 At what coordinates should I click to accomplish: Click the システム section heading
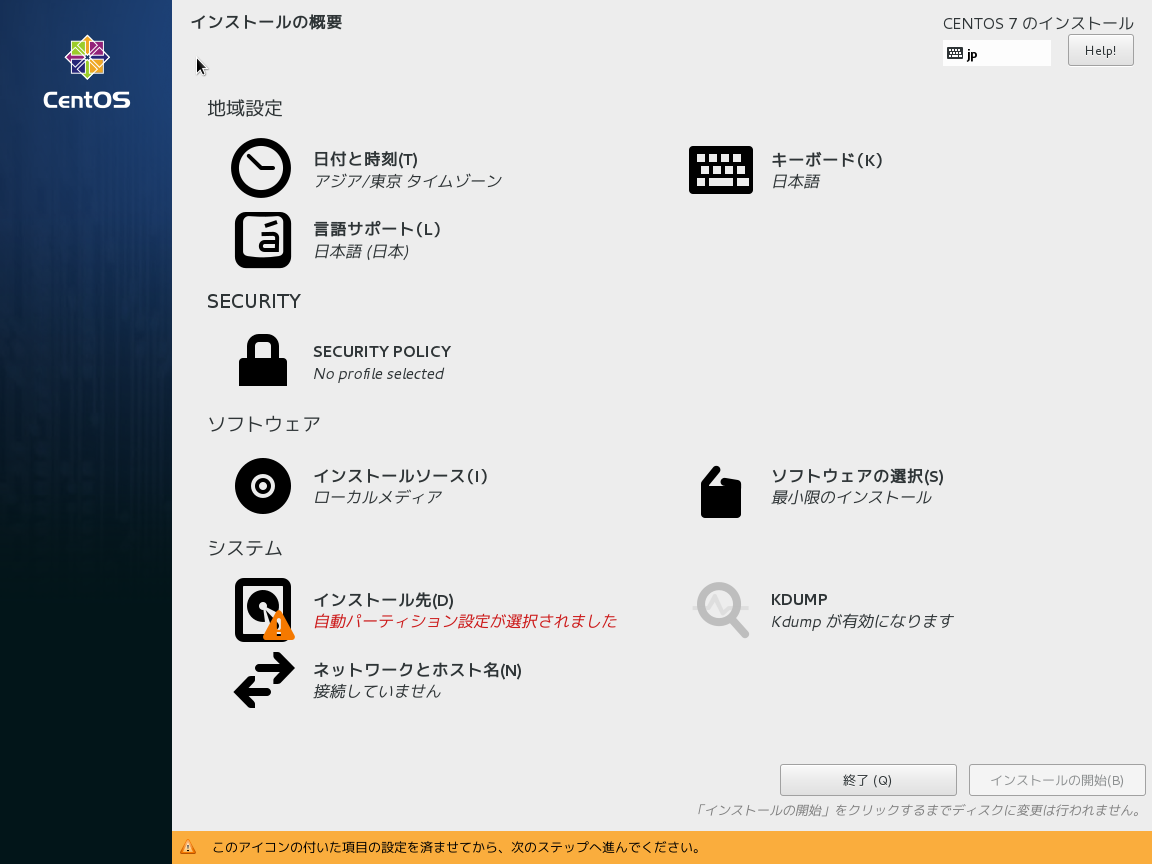point(245,548)
